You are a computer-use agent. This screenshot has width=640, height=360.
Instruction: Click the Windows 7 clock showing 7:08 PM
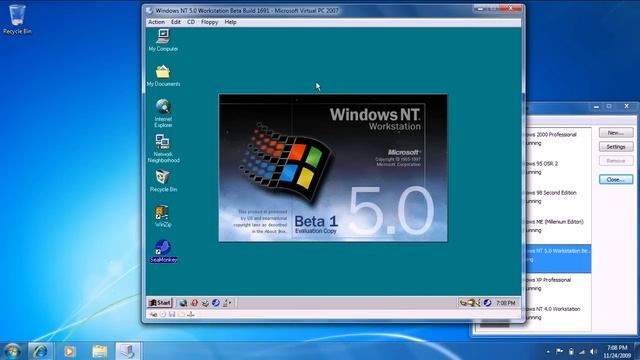click(617, 351)
